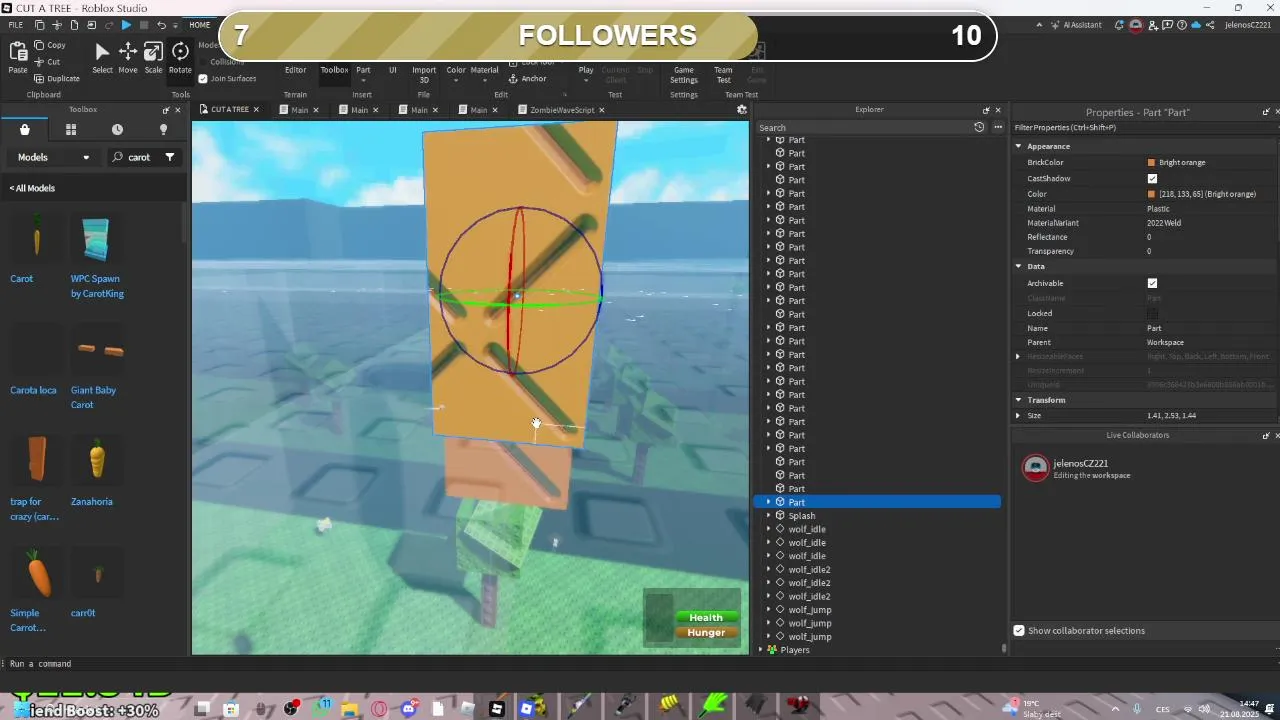Open the Models category dropdown
The height and width of the screenshot is (720, 1280).
[54, 157]
